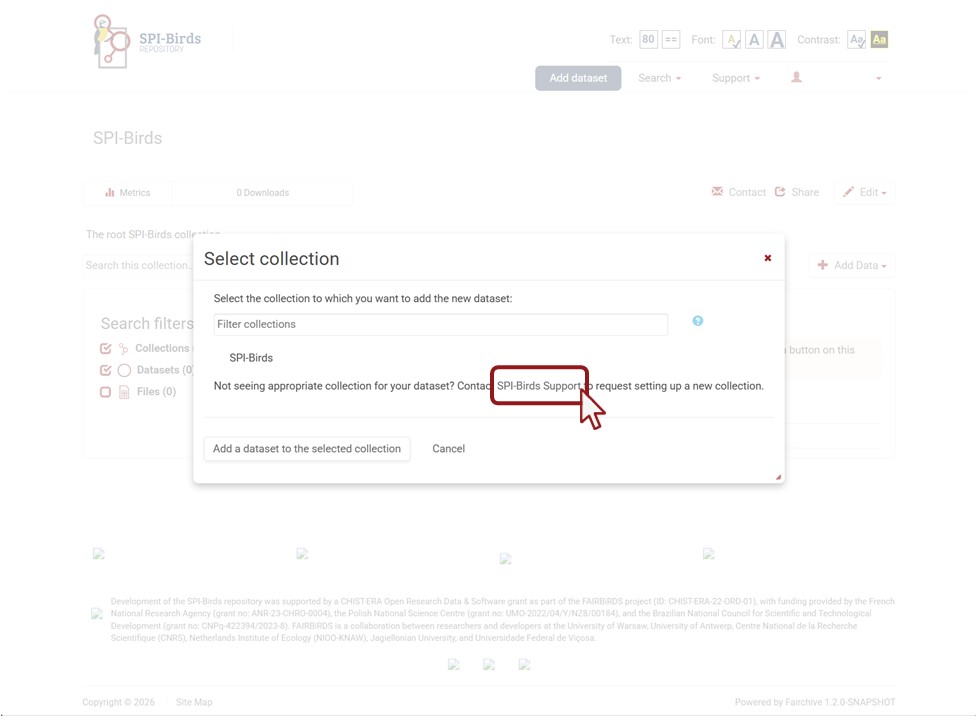
Task: Click the Filter collections input field
Action: (x=440, y=324)
